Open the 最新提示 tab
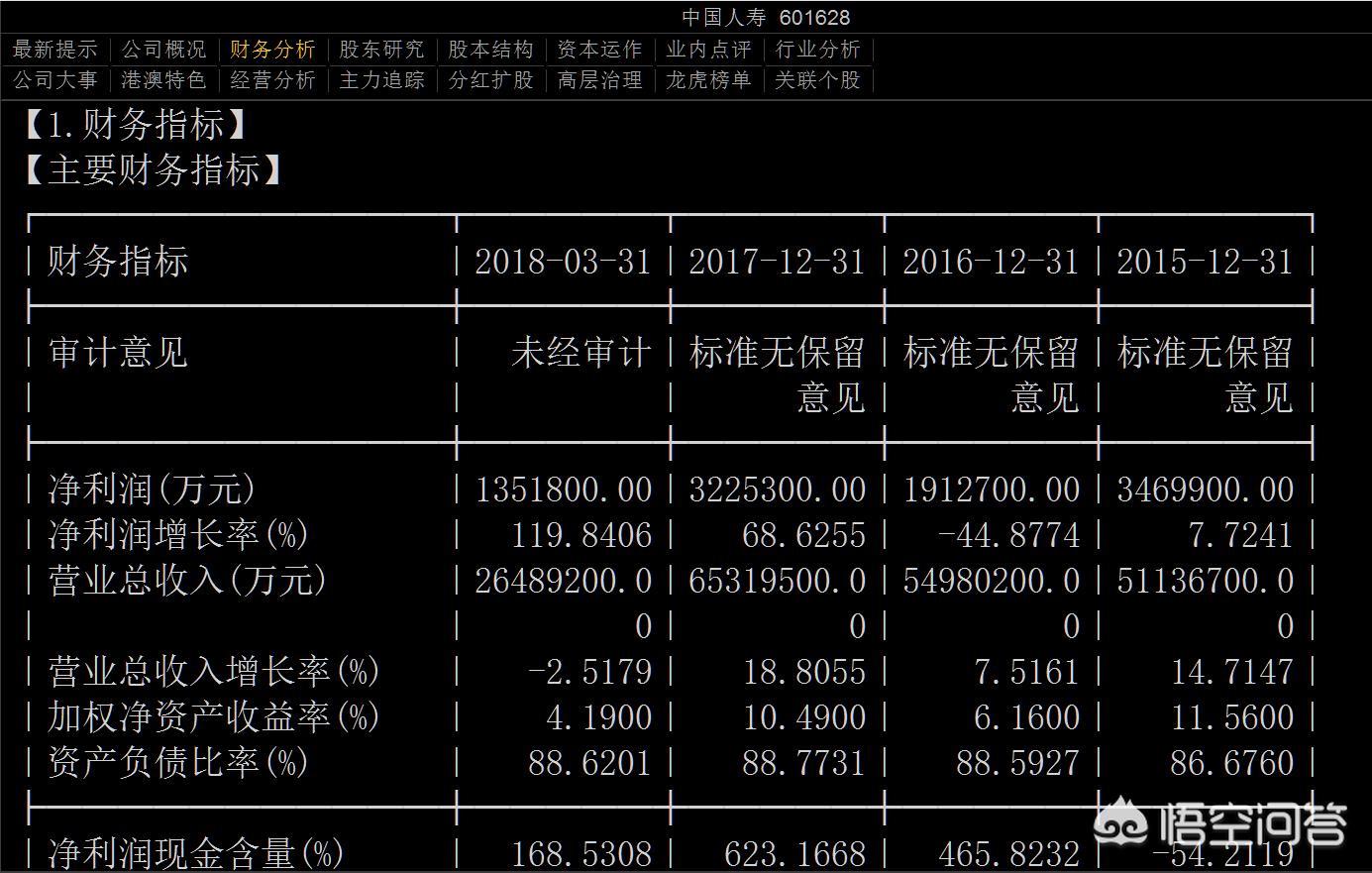This screenshot has height=873, width=1372. coord(54,50)
